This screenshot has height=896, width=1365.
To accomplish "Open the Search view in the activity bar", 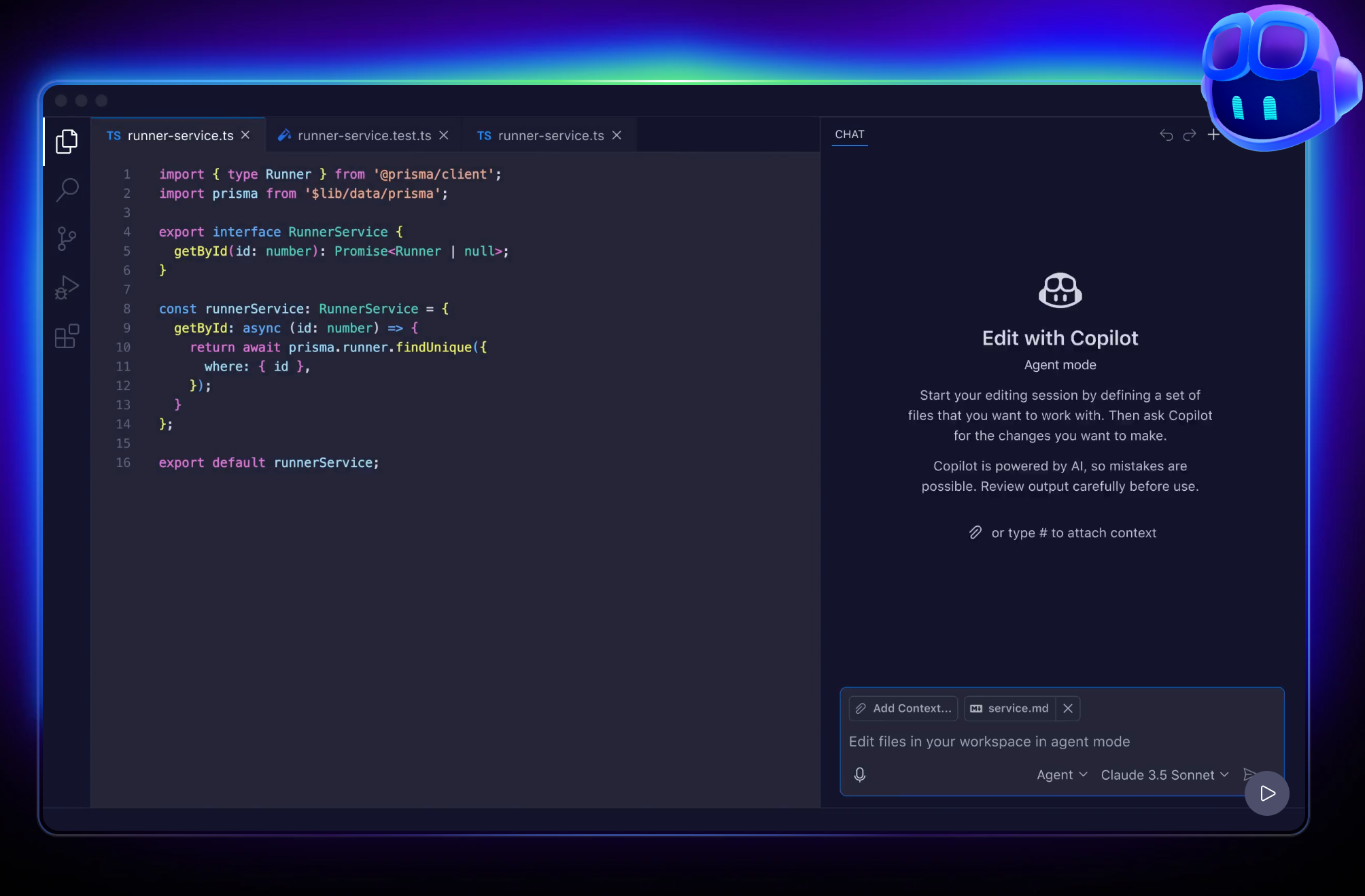I will [67, 190].
